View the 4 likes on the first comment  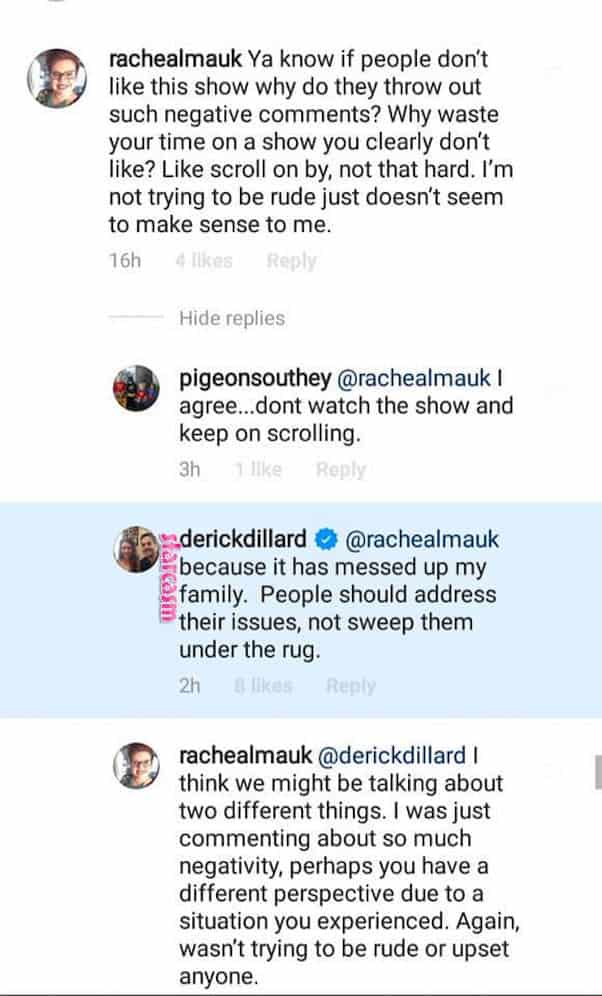pos(203,261)
